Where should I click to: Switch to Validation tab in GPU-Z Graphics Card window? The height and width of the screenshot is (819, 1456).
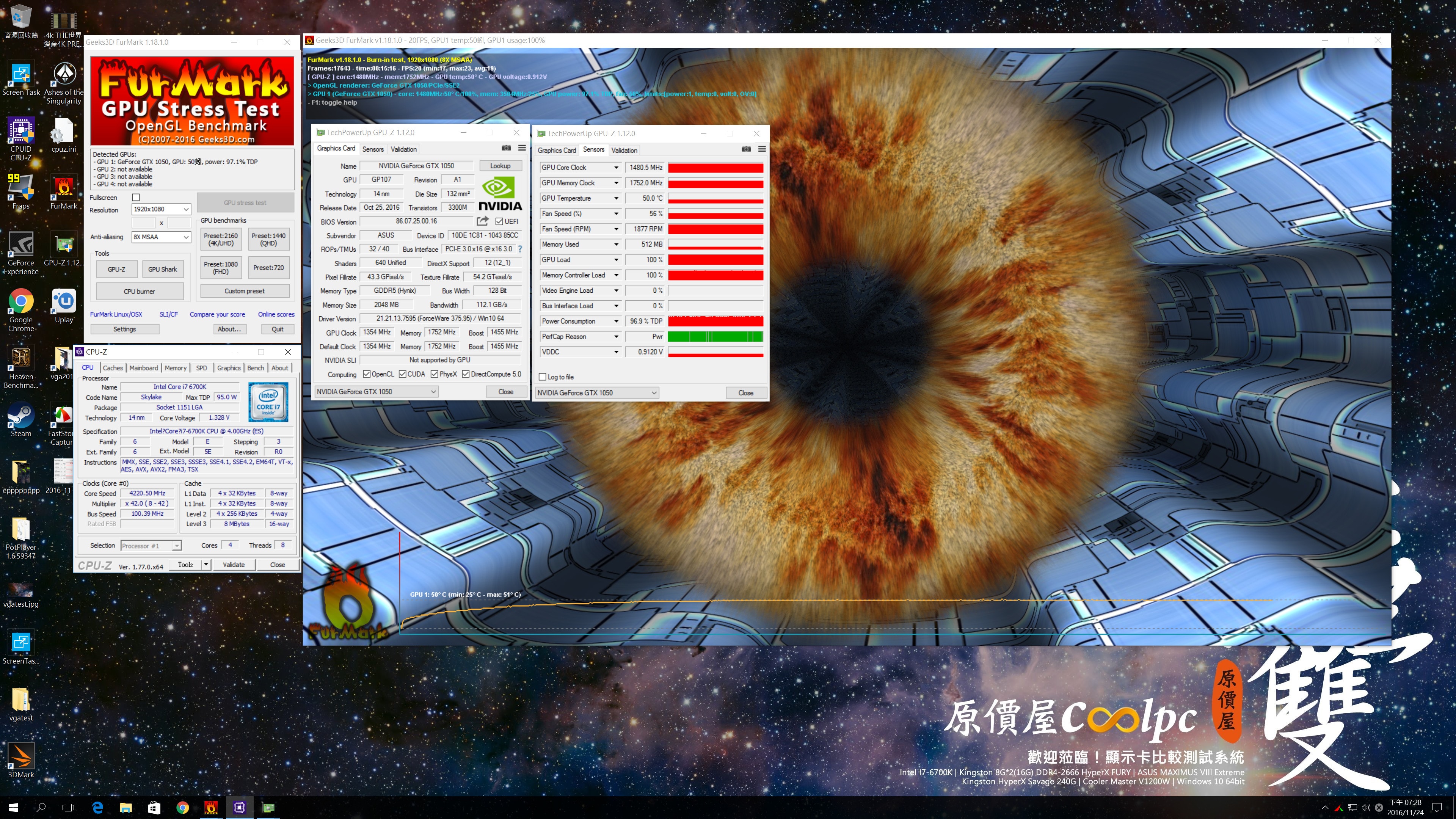[403, 149]
